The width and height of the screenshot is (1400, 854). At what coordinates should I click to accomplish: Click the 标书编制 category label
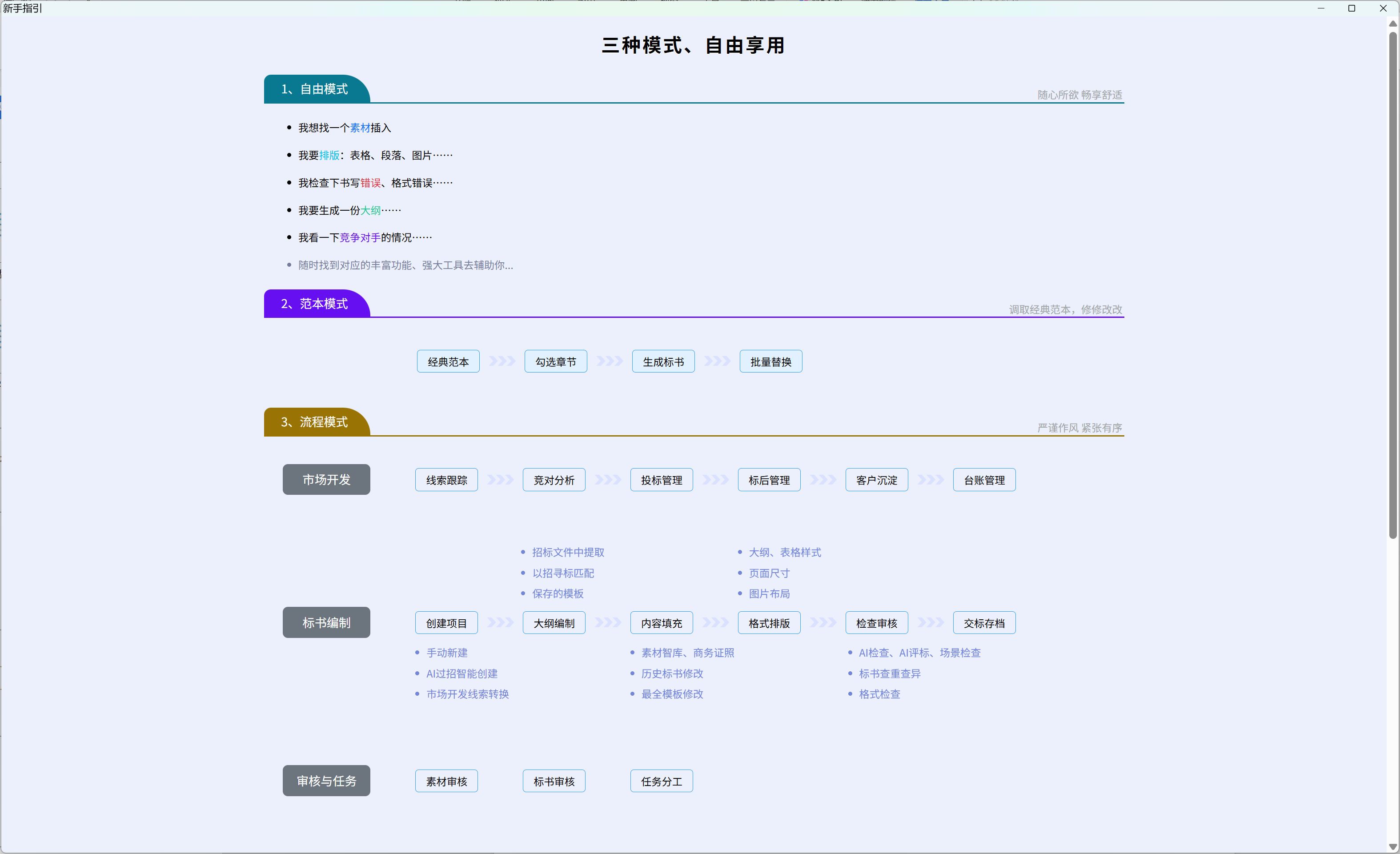pos(326,623)
